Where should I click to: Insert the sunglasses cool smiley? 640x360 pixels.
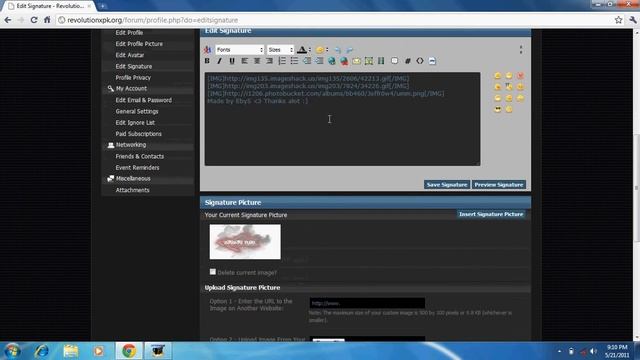click(498, 109)
